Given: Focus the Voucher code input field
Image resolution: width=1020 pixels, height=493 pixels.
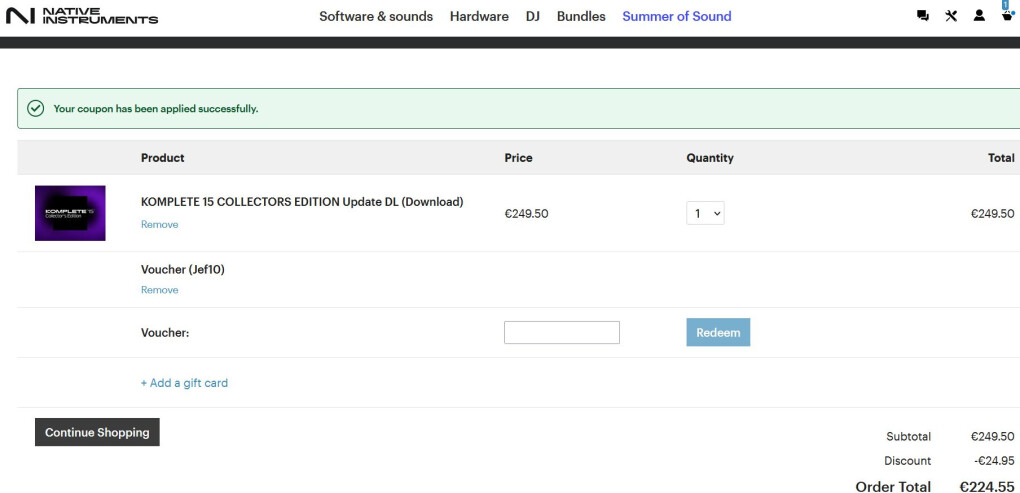Looking at the screenshot, I should [562, 332].
